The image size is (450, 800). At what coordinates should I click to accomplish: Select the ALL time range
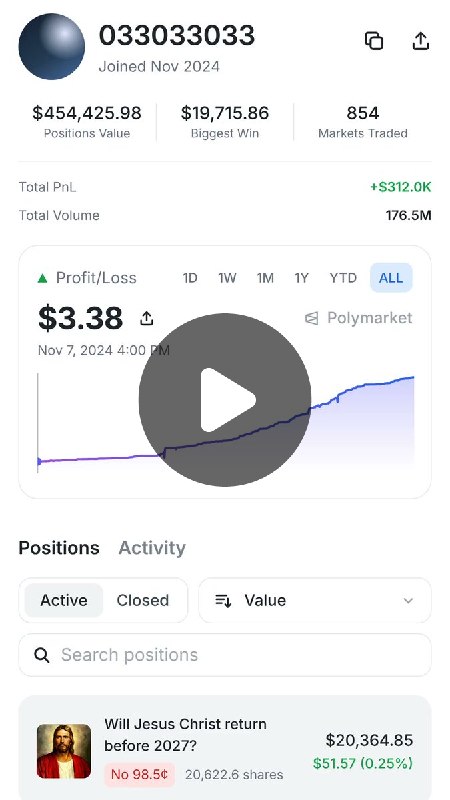[x=391, y=278]
